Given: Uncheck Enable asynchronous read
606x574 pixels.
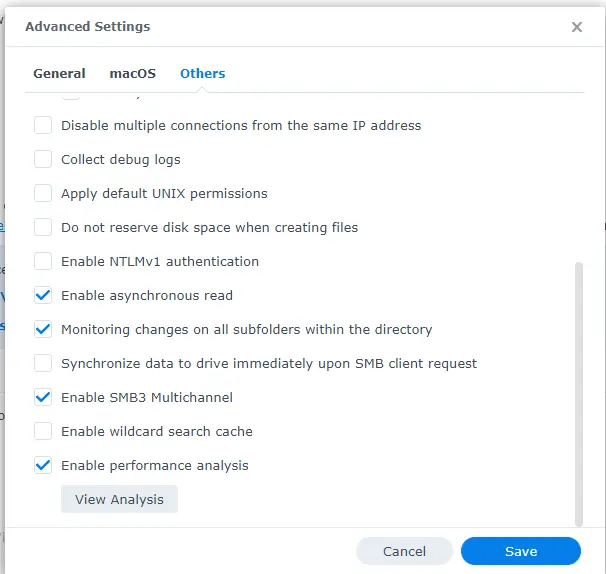Looking at the screenshot, I should tap(43, 296).
